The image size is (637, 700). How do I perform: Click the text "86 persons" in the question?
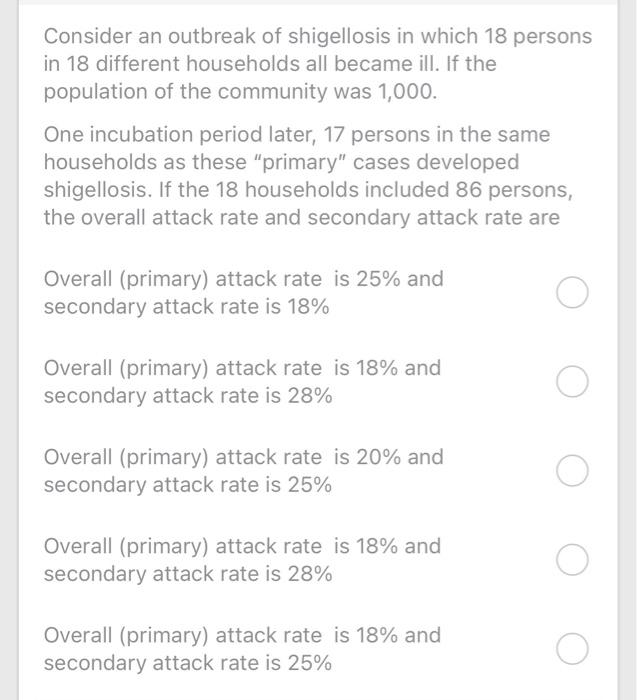coord(514,190)
